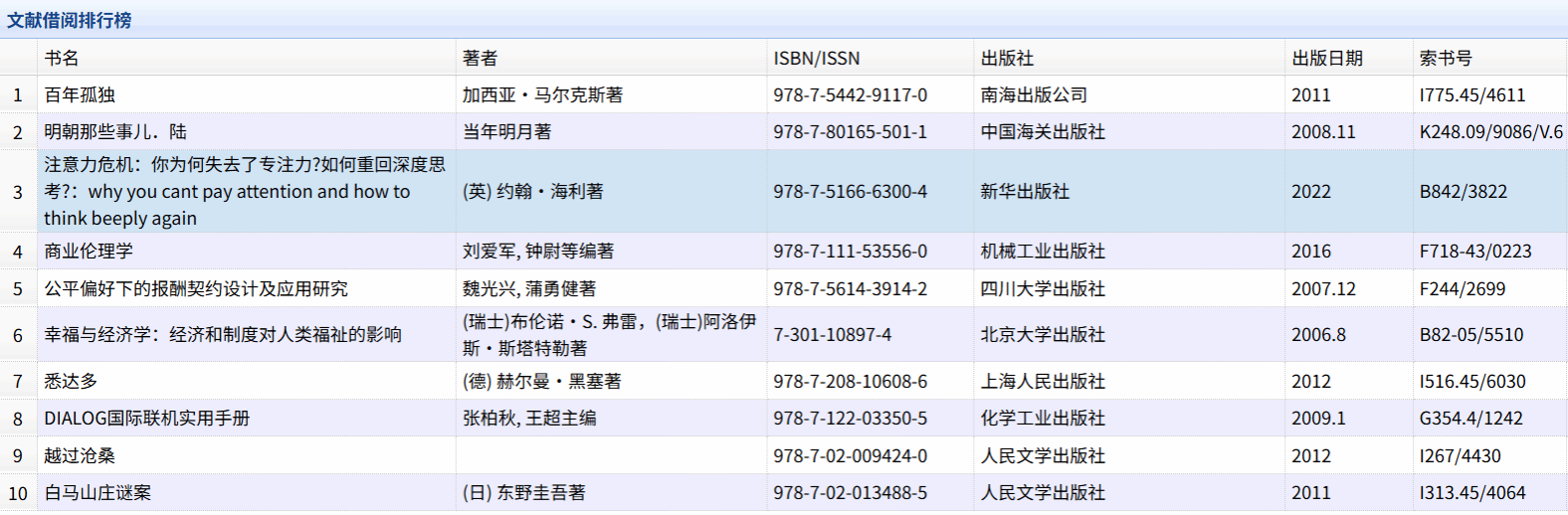Click ISBN 978-7-02-013488-5

tap(850, 493)
